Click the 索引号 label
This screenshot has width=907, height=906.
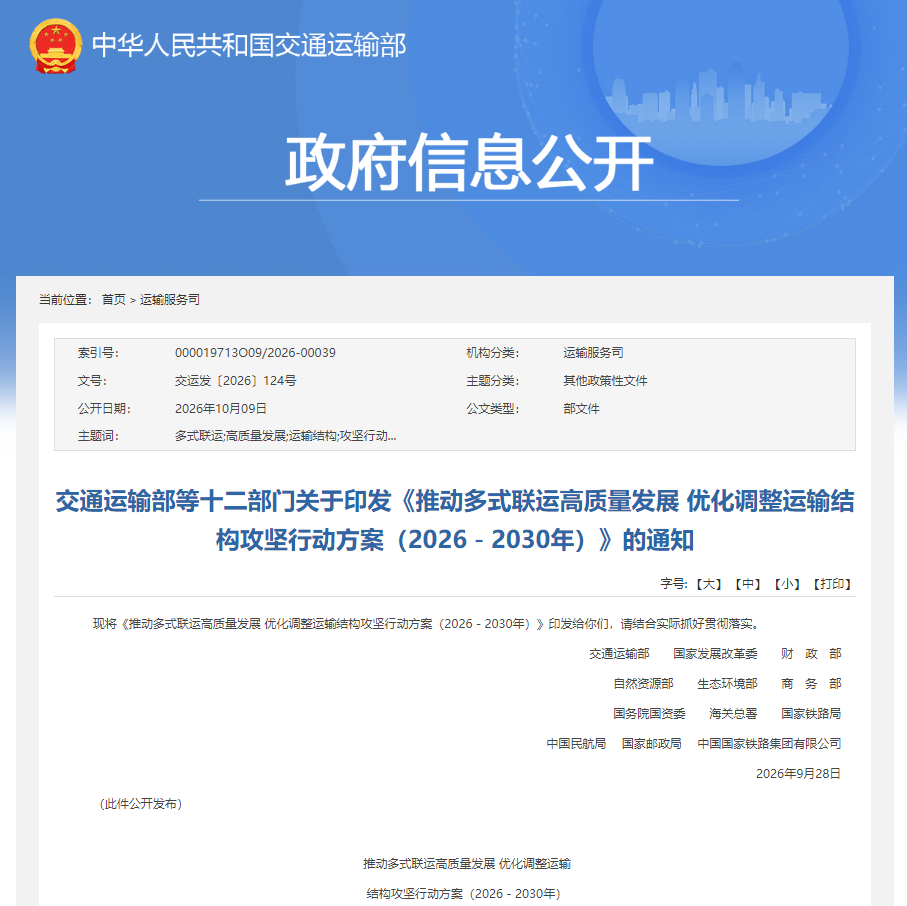pyautogui.click(x=98, y=353)
